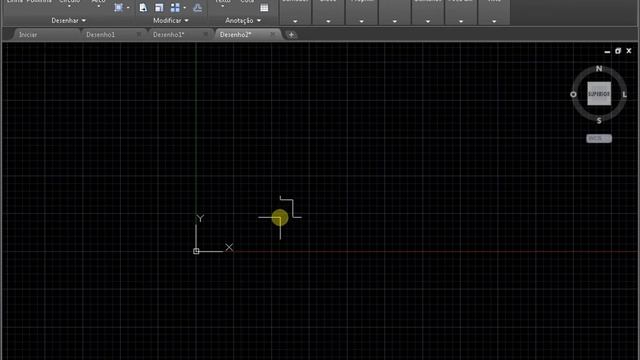640x360 pixels.
Task: Click the Table icon in Anotação panel
Action: point(264,8)
